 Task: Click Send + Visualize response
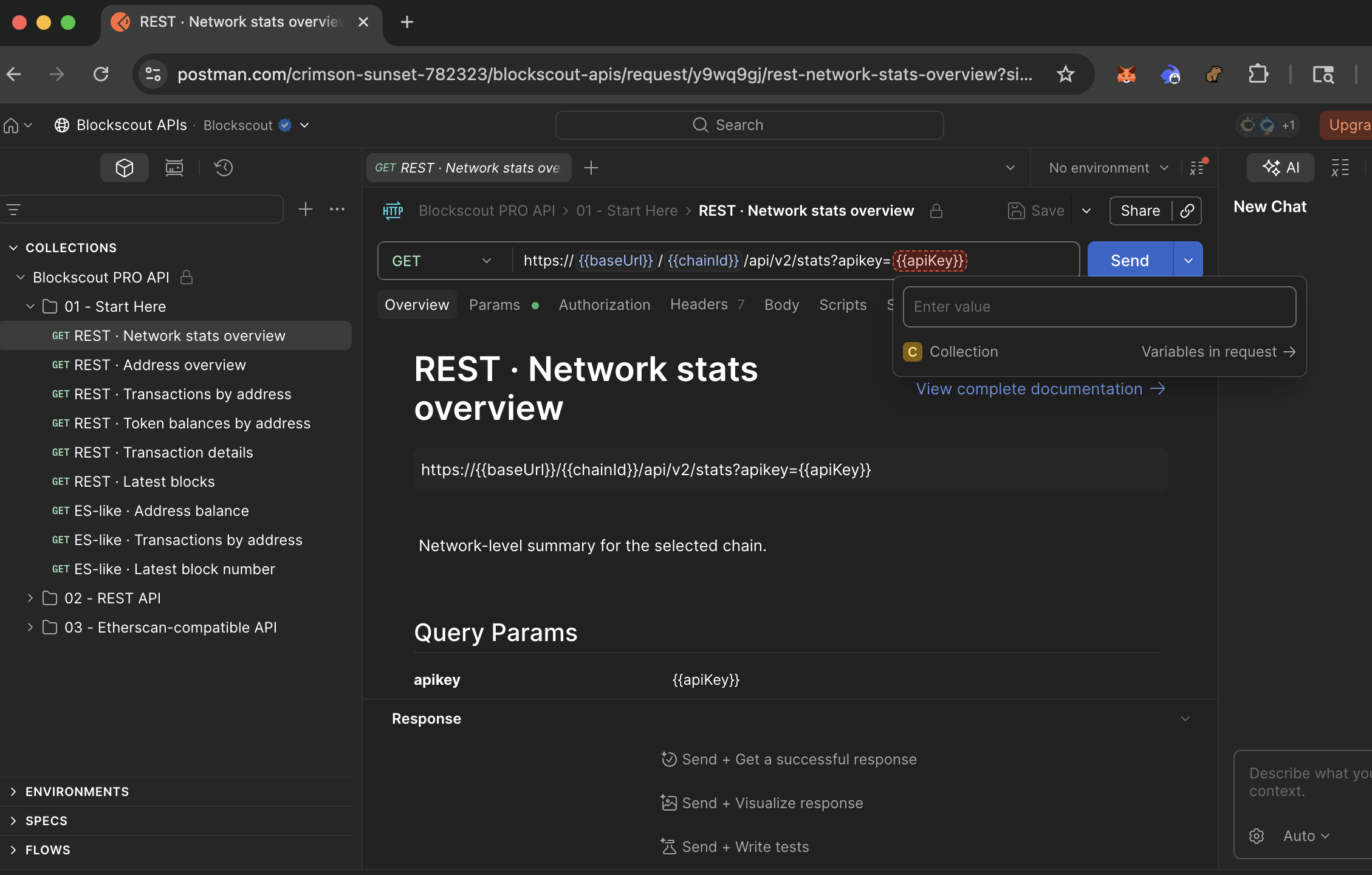(x=762, y=803)
